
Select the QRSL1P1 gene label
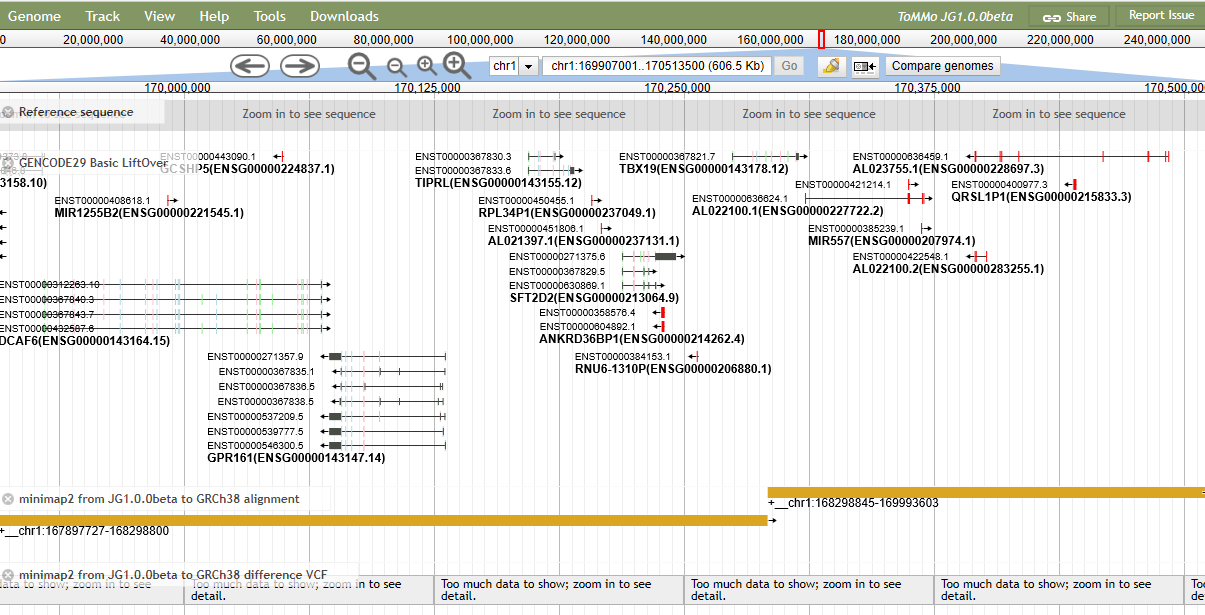[x=1041, y=197]
